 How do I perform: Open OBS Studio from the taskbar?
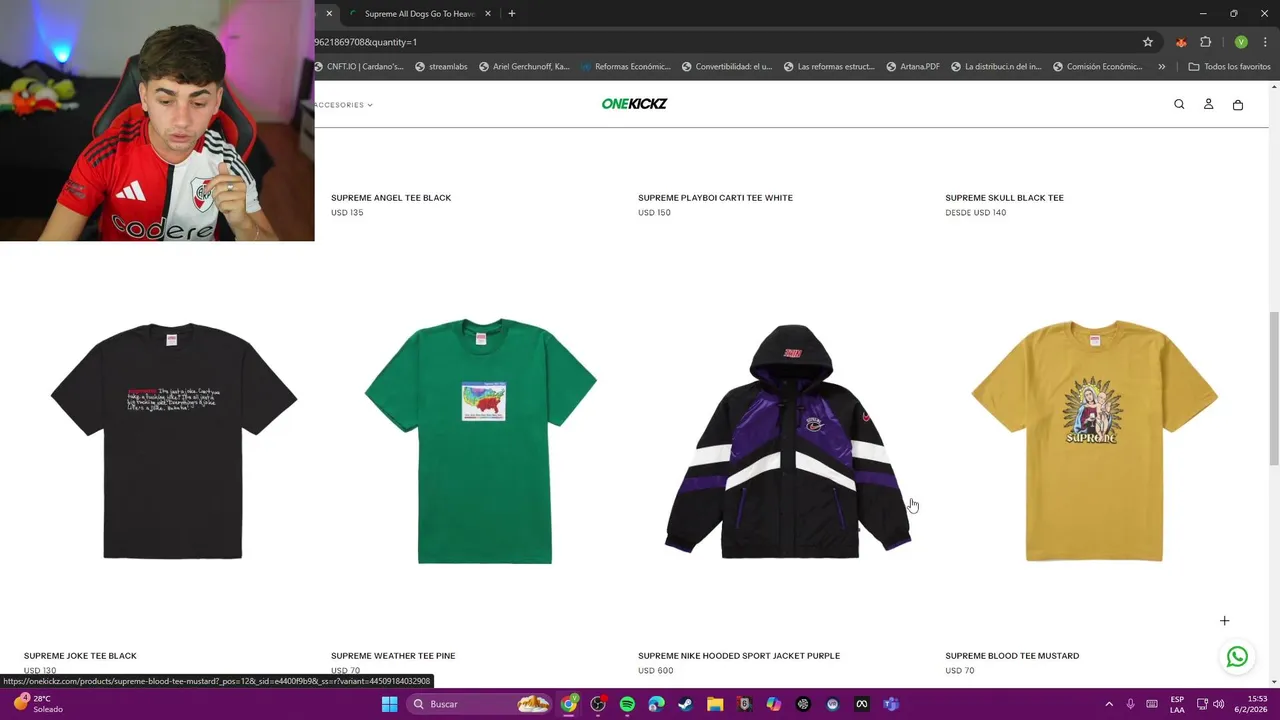[x=598, y=704]
